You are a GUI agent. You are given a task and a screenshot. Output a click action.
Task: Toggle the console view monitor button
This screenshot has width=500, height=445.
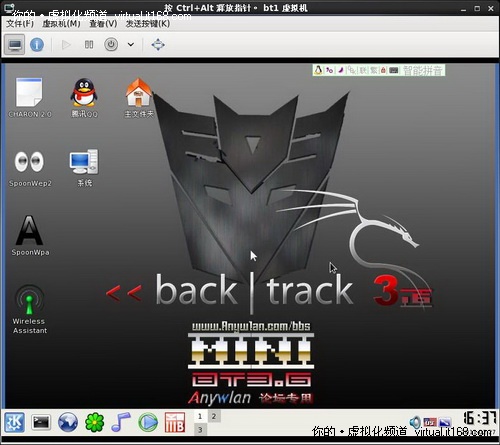(15, 44)
